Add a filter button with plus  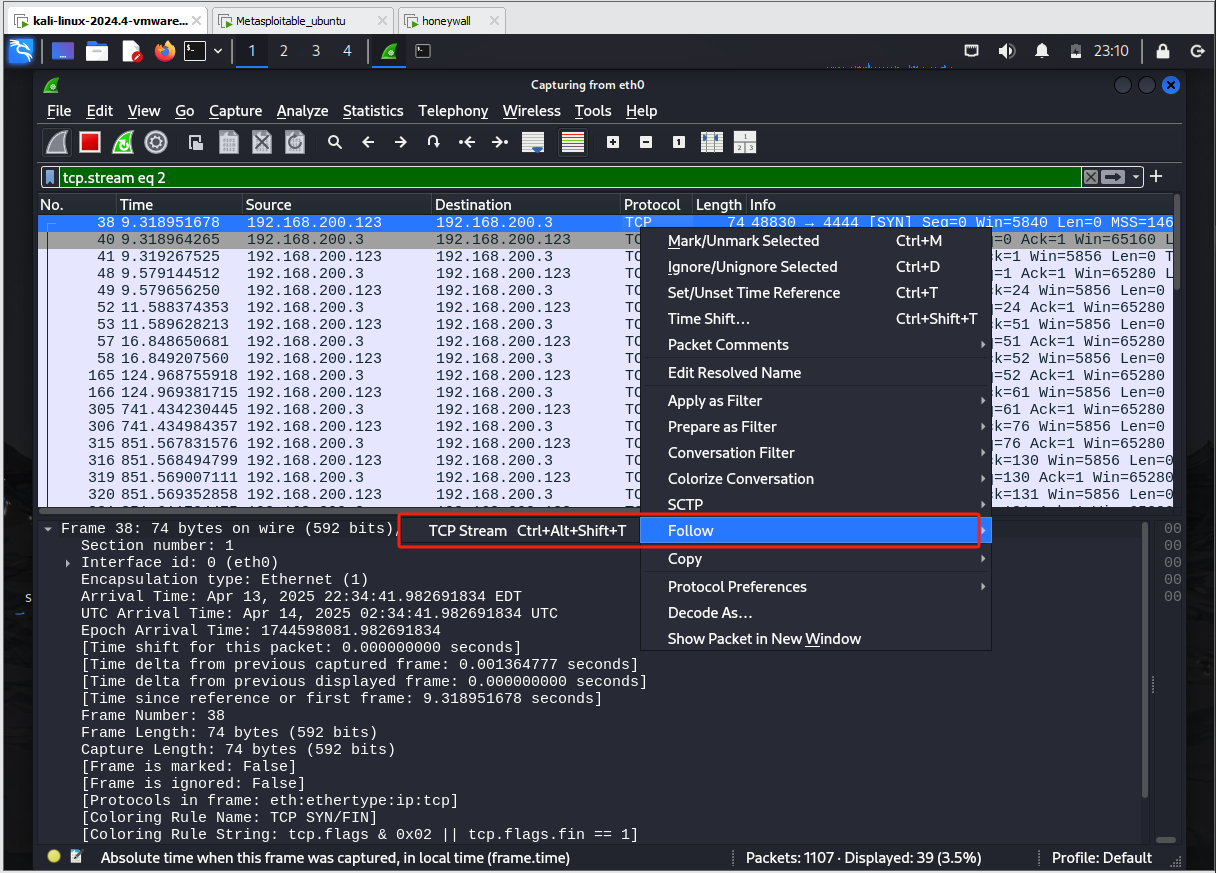pyautogui.click(x=1156, y=176)
